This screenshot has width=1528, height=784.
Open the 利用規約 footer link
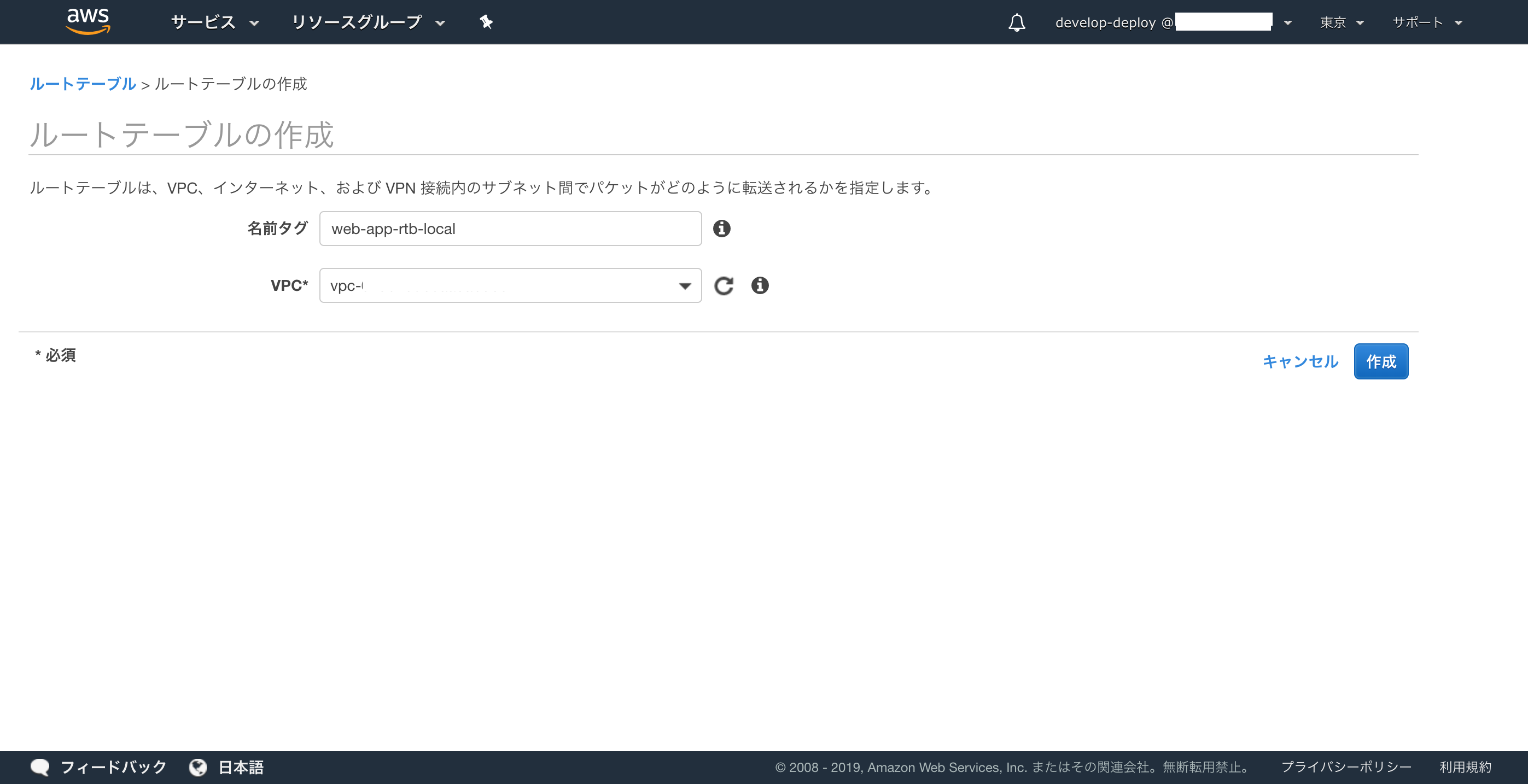click(1465, 767)
